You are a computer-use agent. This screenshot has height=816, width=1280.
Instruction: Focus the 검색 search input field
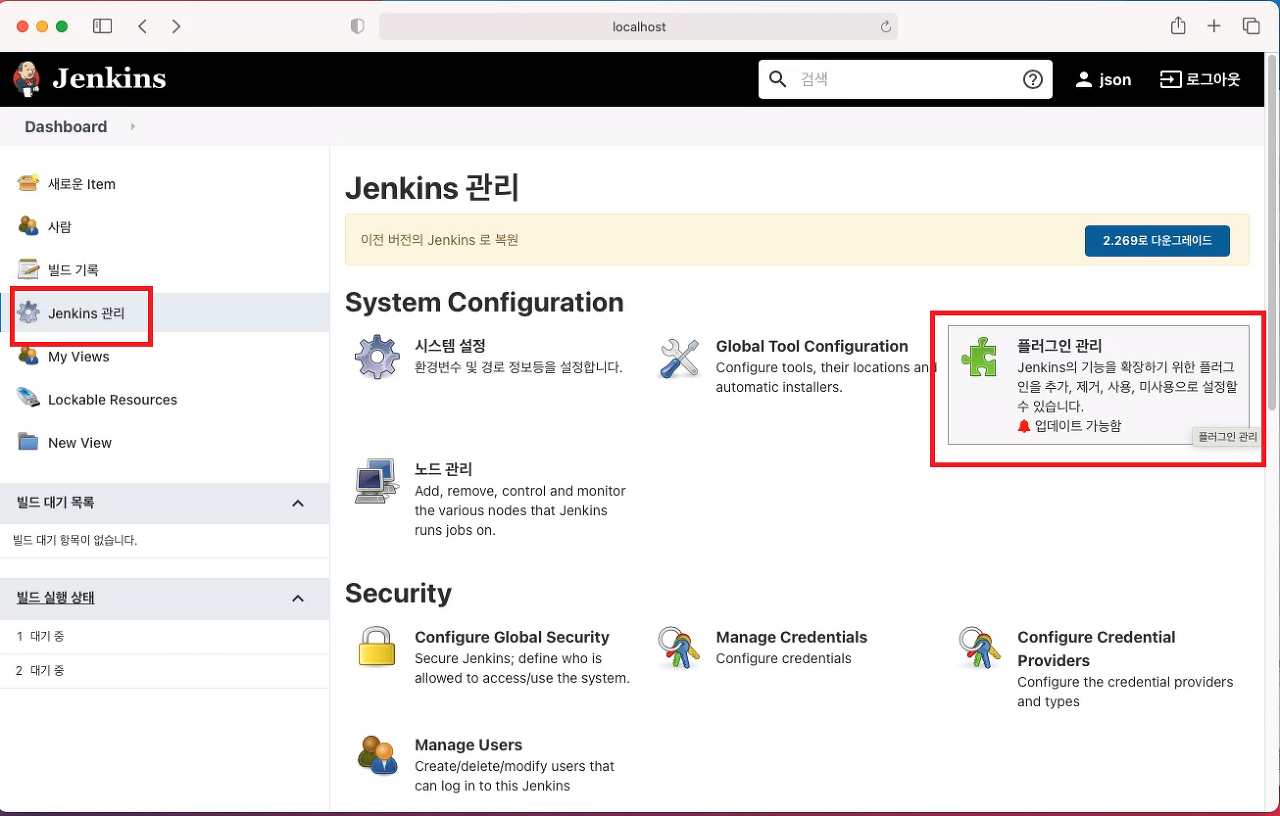click(x=905, y=79)
